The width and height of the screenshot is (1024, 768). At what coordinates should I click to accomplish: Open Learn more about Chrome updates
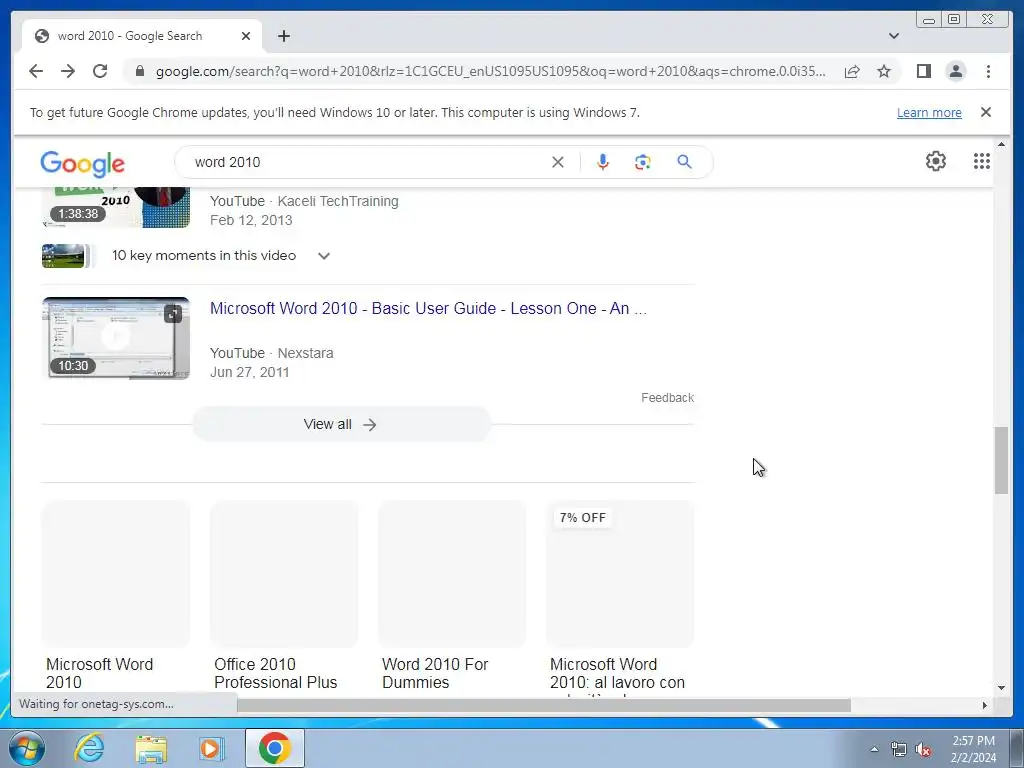pyautogui.click(x=929, y=112)
